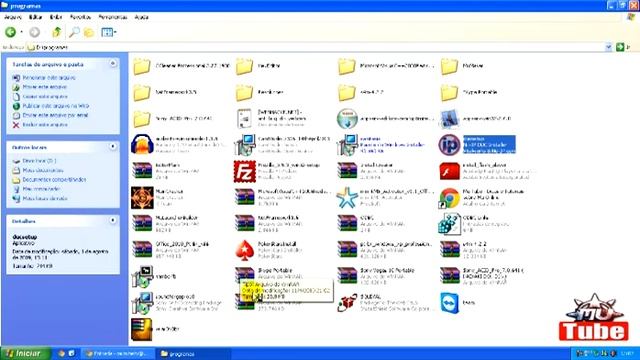Select the blue dice file icon
This screenshot has height=360, width=640.
(x=449, y=224)
